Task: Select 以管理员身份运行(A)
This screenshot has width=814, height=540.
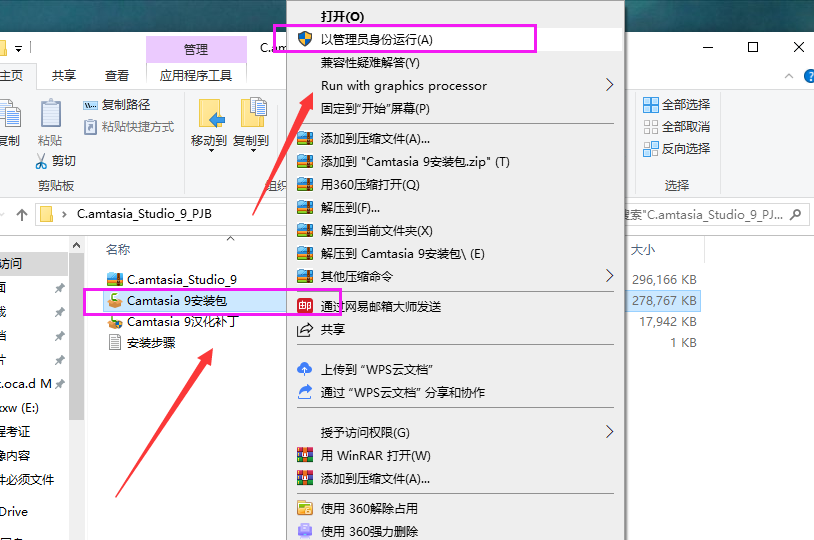Action: click(376, 39)
